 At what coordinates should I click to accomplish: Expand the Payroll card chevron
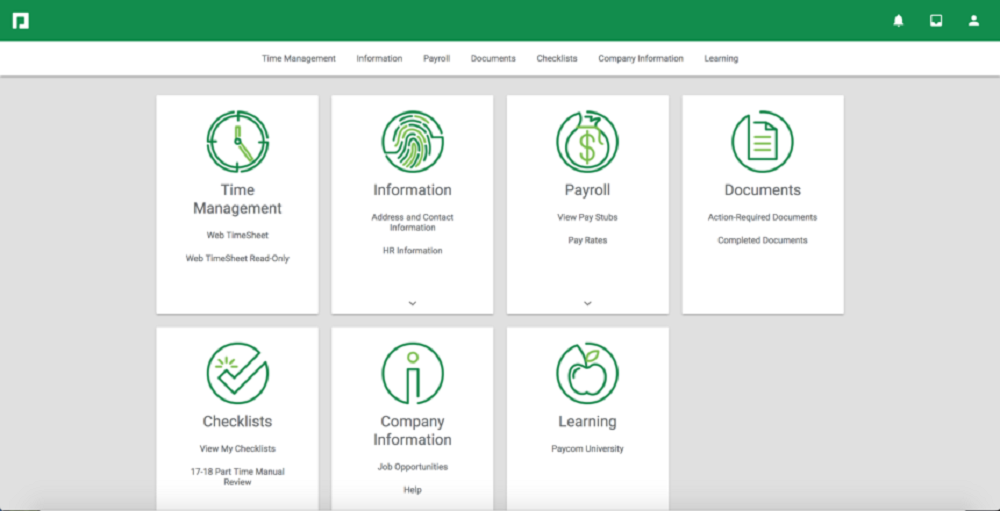tap(587, 302)
